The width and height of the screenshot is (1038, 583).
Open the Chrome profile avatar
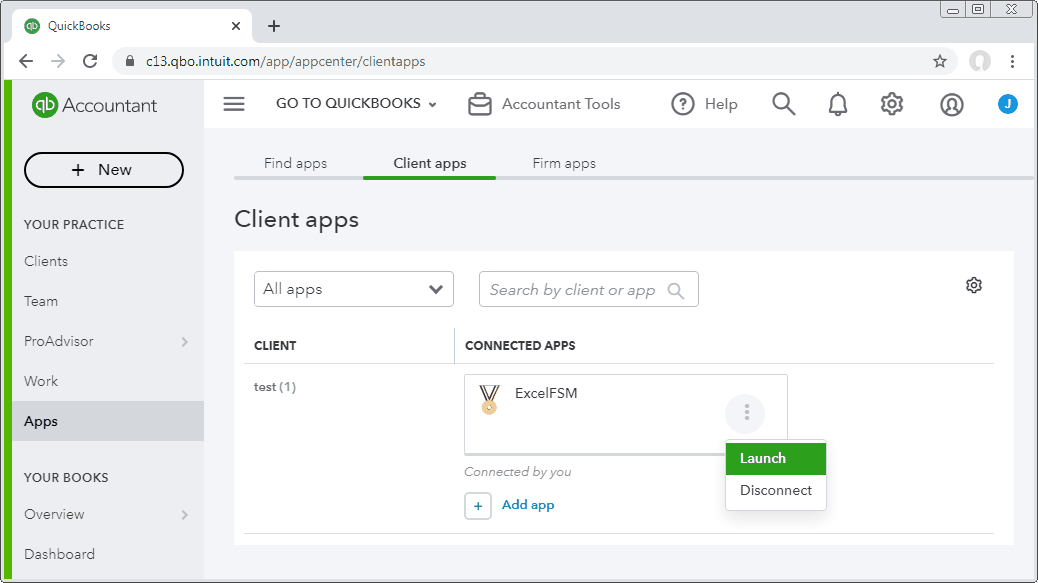(x=980, y=62)
